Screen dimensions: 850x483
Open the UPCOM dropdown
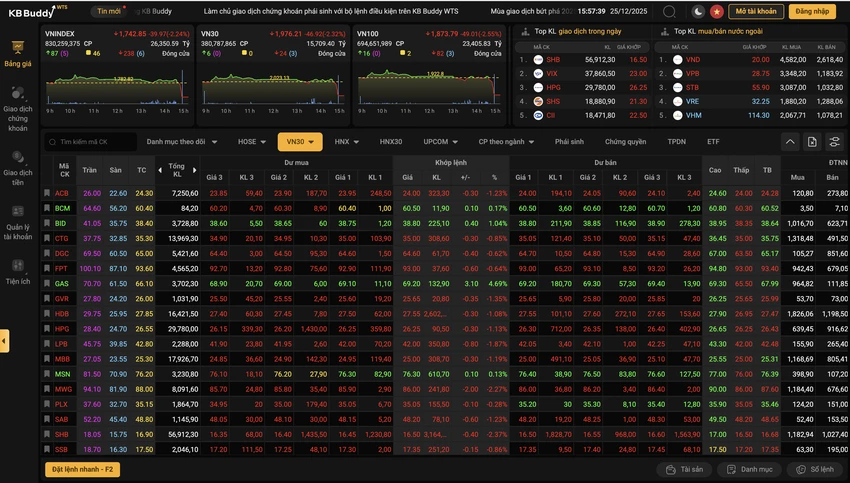coord(440,142)
